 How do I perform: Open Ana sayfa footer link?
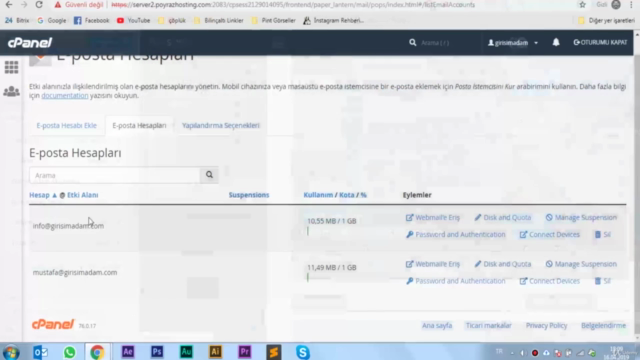[437, 325]
